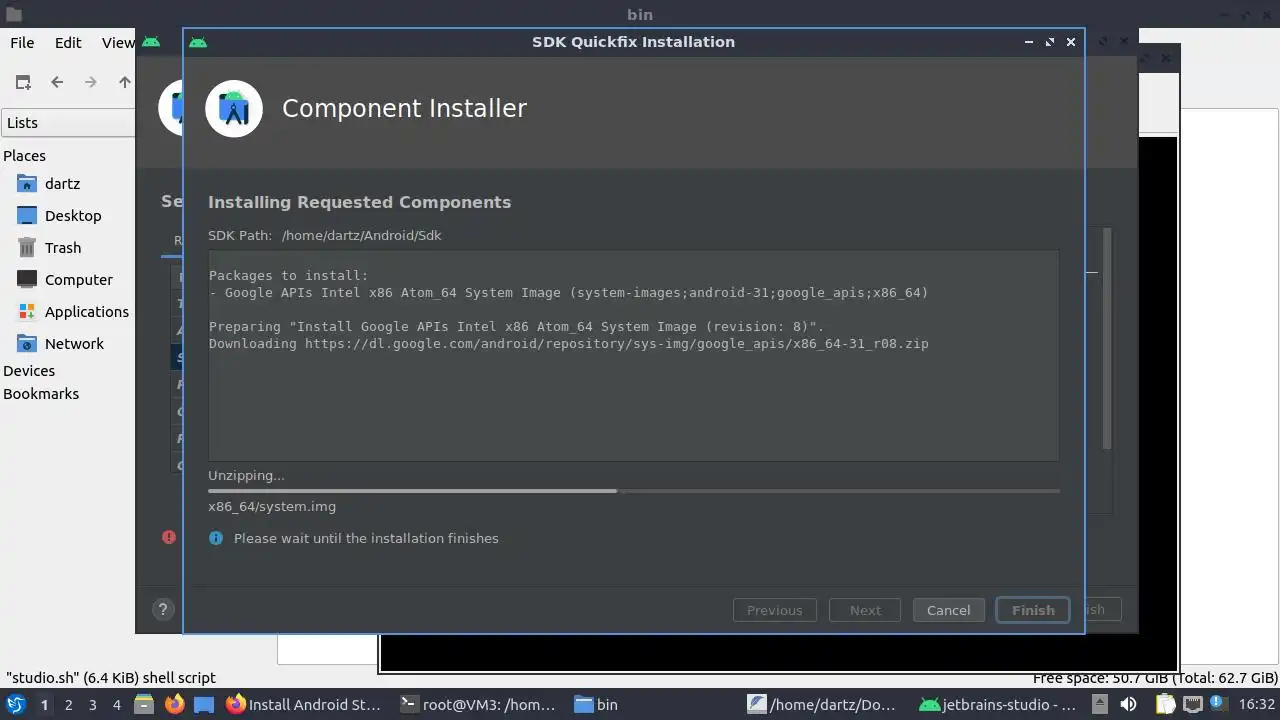1280x720 pixels.
Task: Open the Edit menu in file manager
Action: [x=68, y=42]
